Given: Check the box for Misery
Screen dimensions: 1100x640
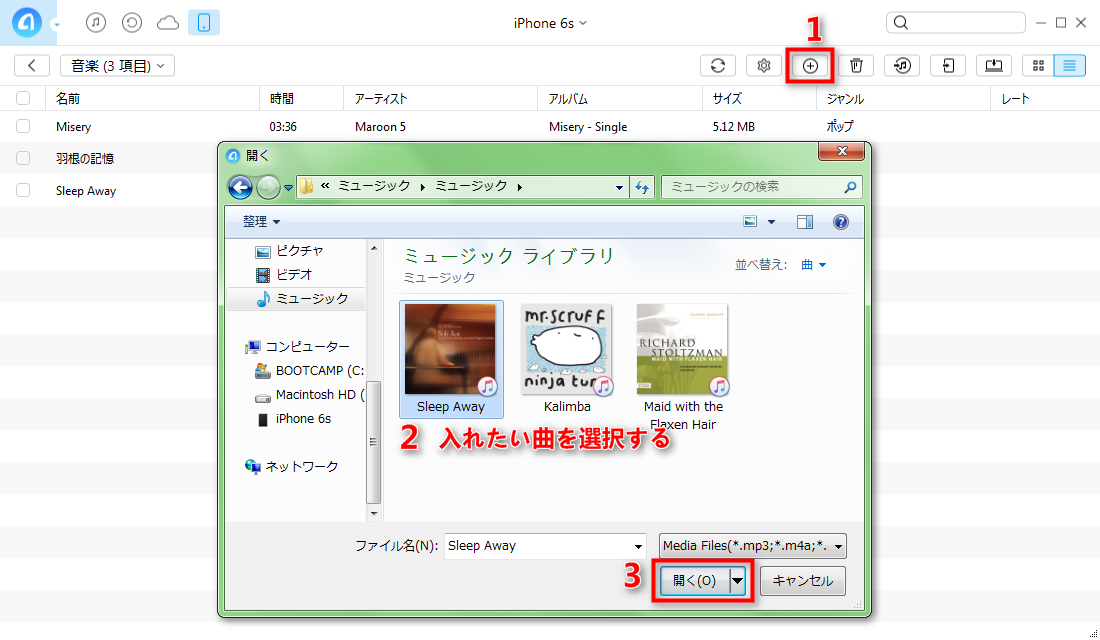Looking at the screenshot, I should pyautogui.click(x=23, y=126).
